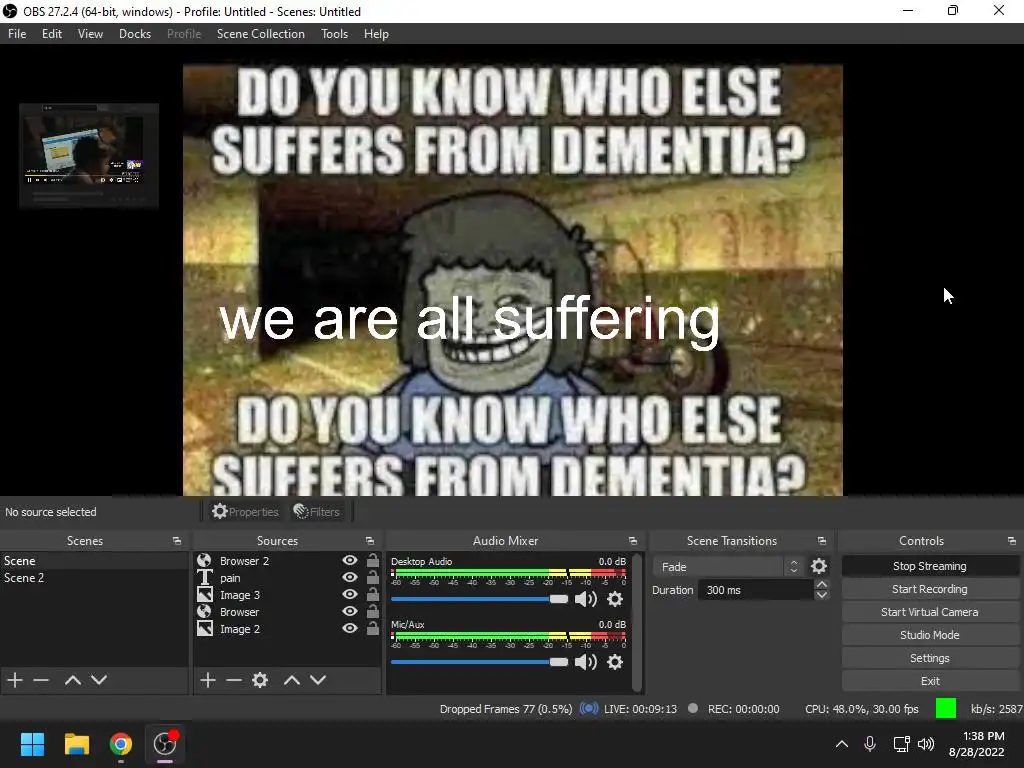Open source properties gear in Sources toolbar
The height and width of the screenshot is (768, 1024).
[x=260, y=680]
